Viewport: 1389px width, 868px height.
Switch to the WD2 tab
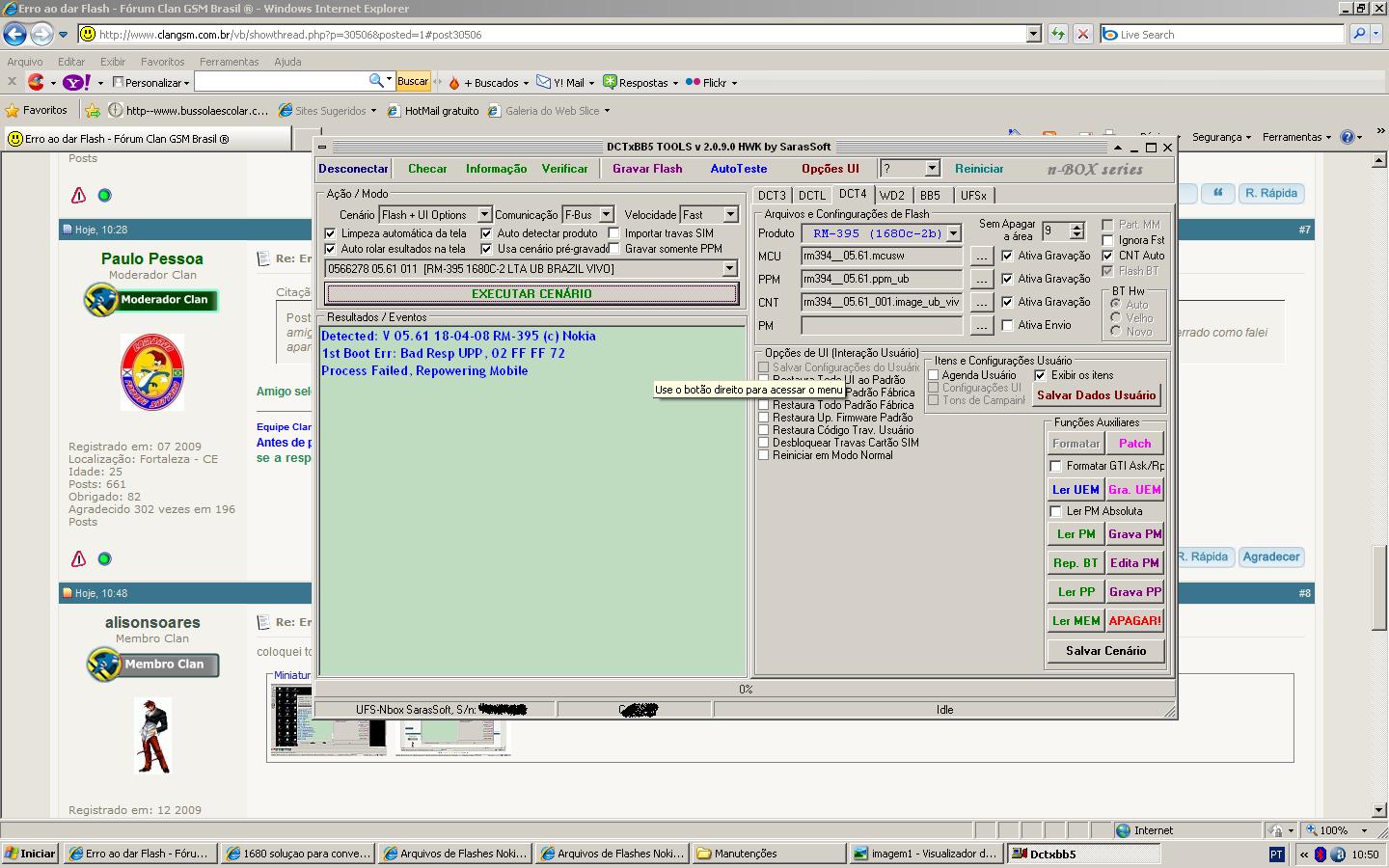coord(892,196)
